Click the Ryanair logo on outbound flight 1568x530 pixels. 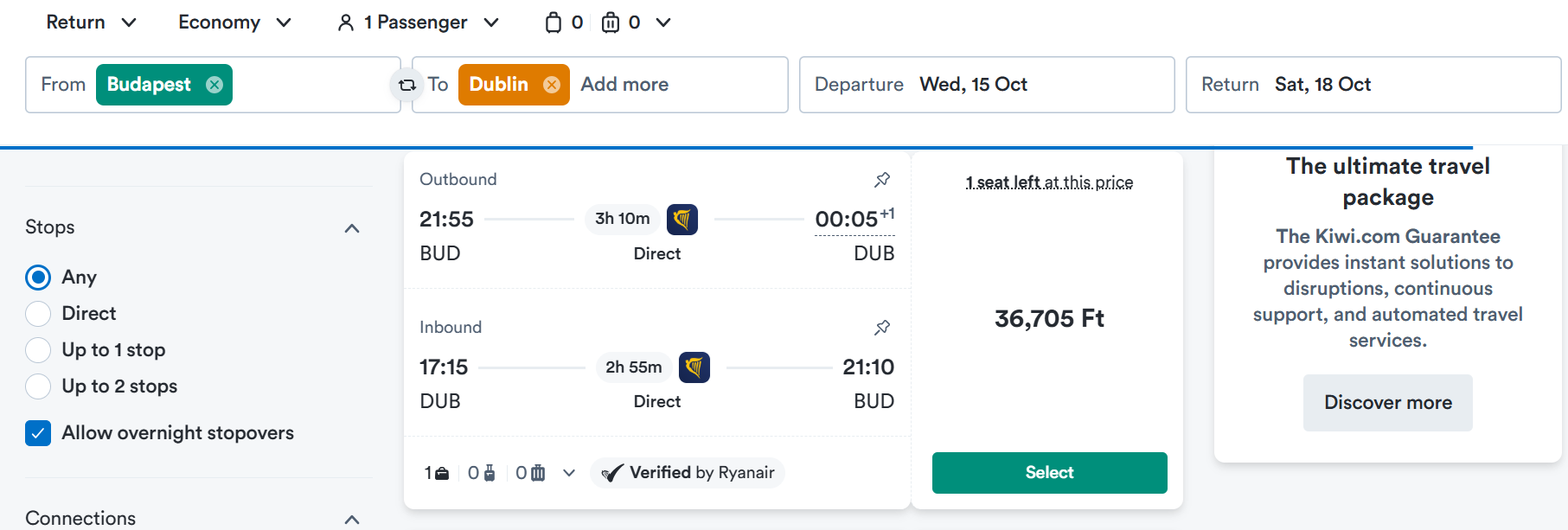(x=682, y=220)
